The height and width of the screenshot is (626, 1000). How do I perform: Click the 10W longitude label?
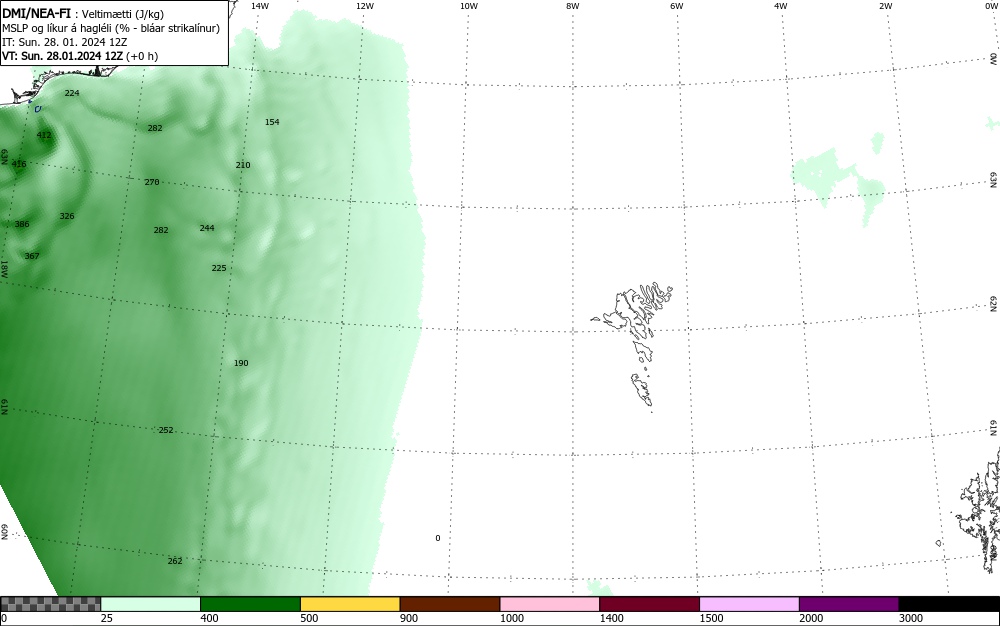[x=469, y=6]
